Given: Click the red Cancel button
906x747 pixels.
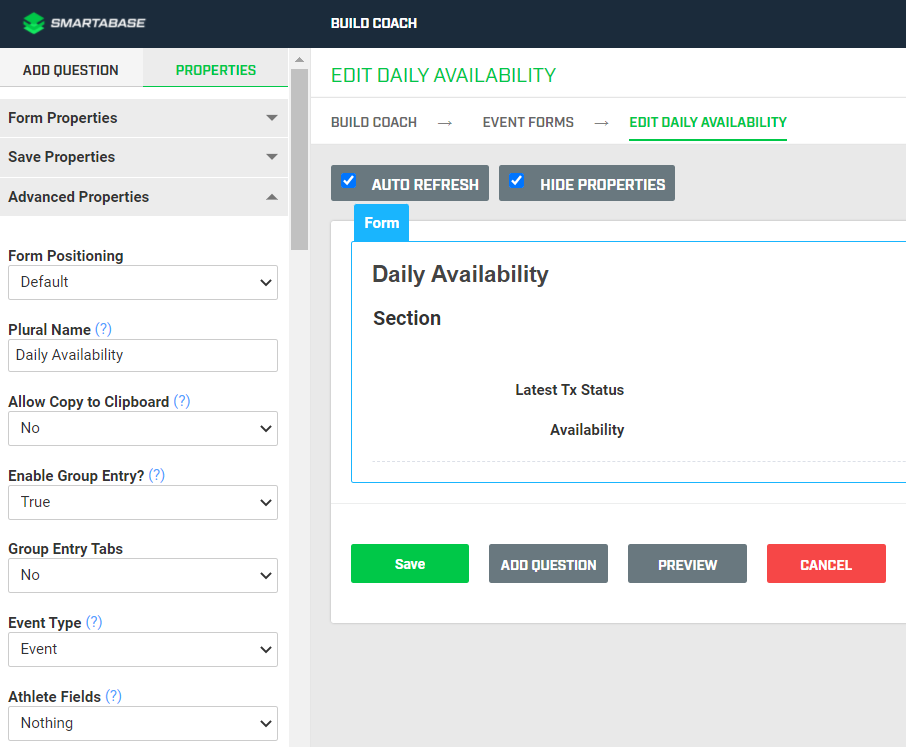Looking at the screenshot, I should tap(826, 564).
